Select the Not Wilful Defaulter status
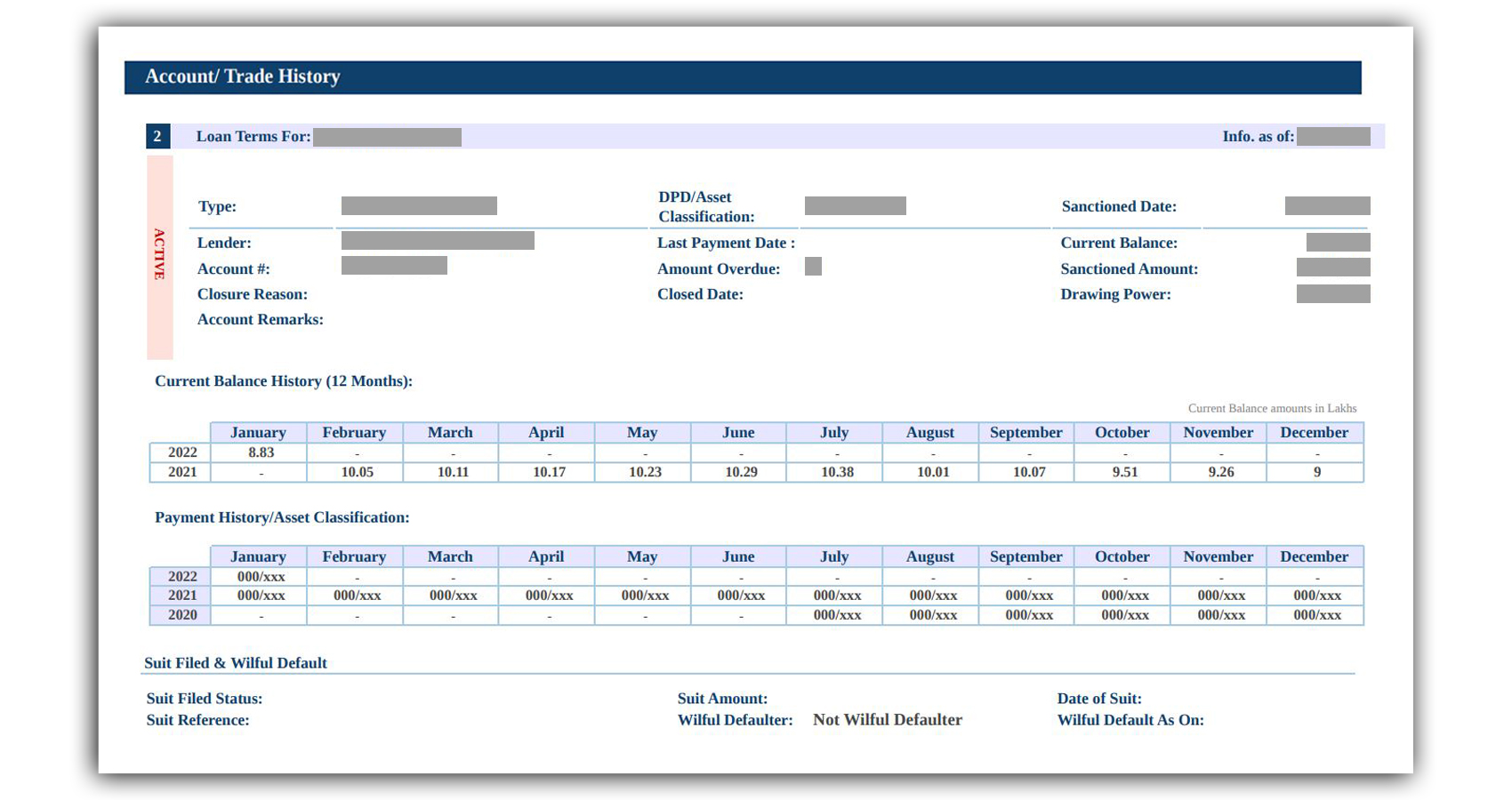This screenshot has height=800, width=1512. pos(887,720)
